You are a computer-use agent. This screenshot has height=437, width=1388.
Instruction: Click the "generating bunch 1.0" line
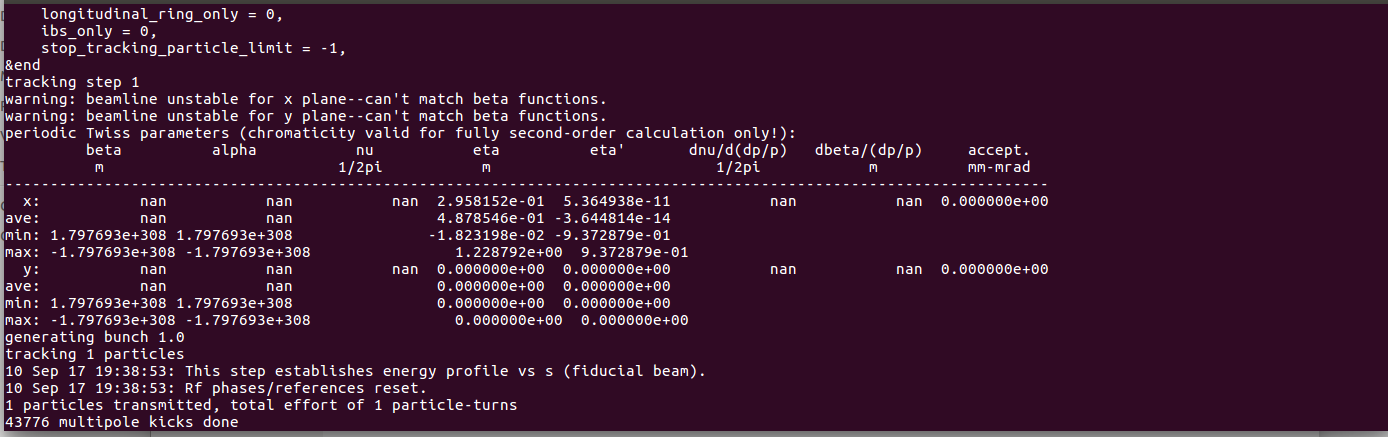(x=94, y=337)
